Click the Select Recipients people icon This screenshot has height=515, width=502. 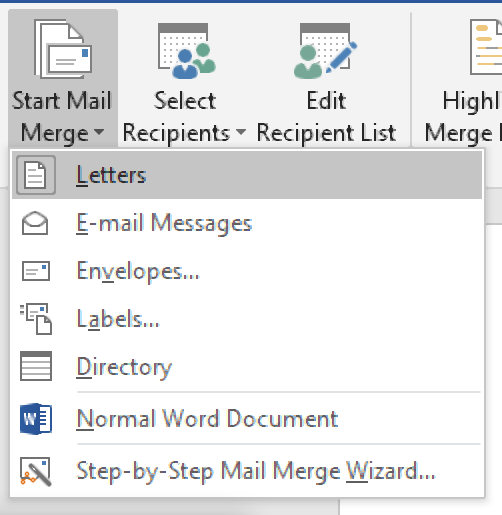coord(187,51)
